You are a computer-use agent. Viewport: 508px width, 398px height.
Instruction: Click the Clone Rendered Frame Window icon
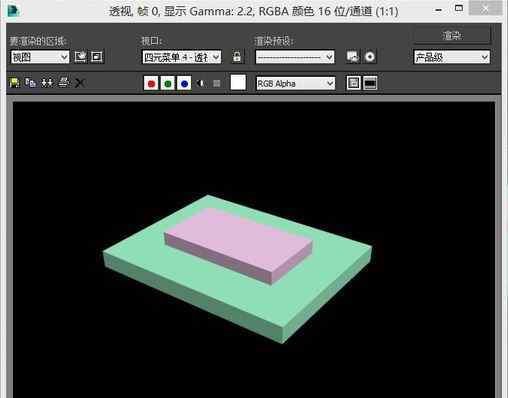(47, 83)
